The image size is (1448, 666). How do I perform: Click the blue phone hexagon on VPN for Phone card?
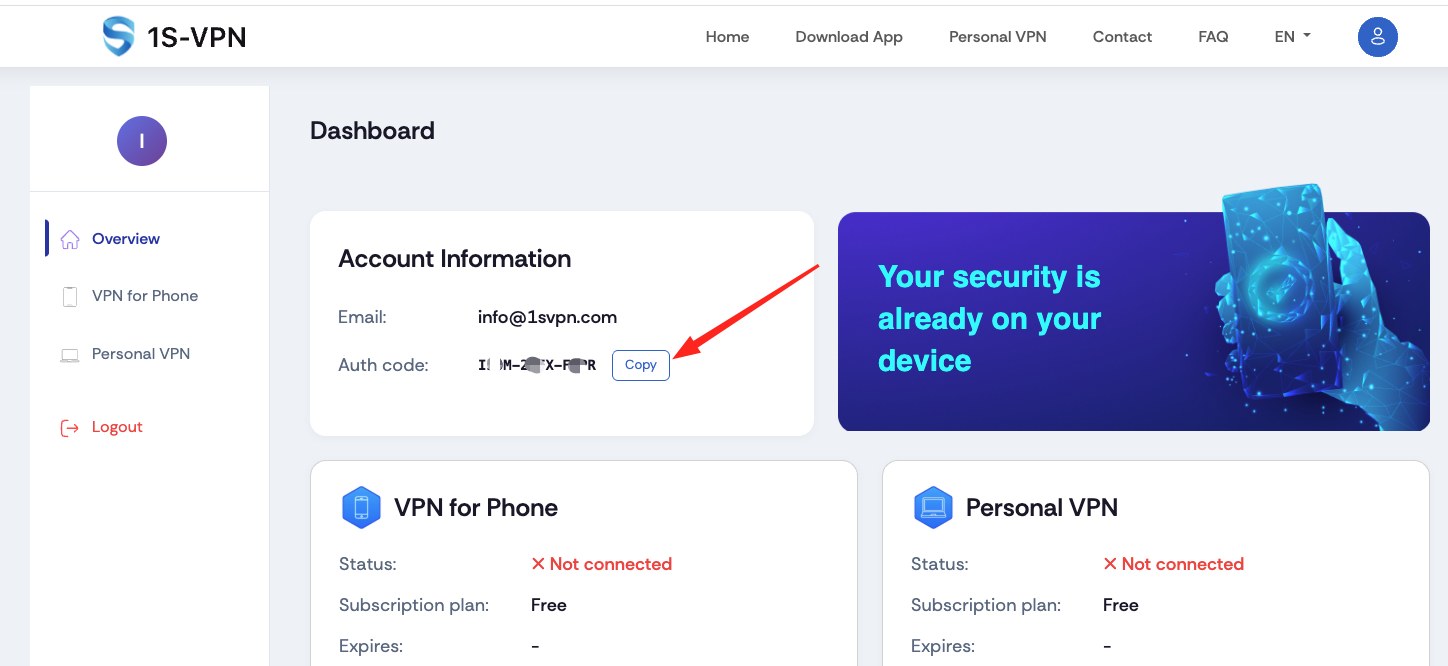tap(361, 507)
